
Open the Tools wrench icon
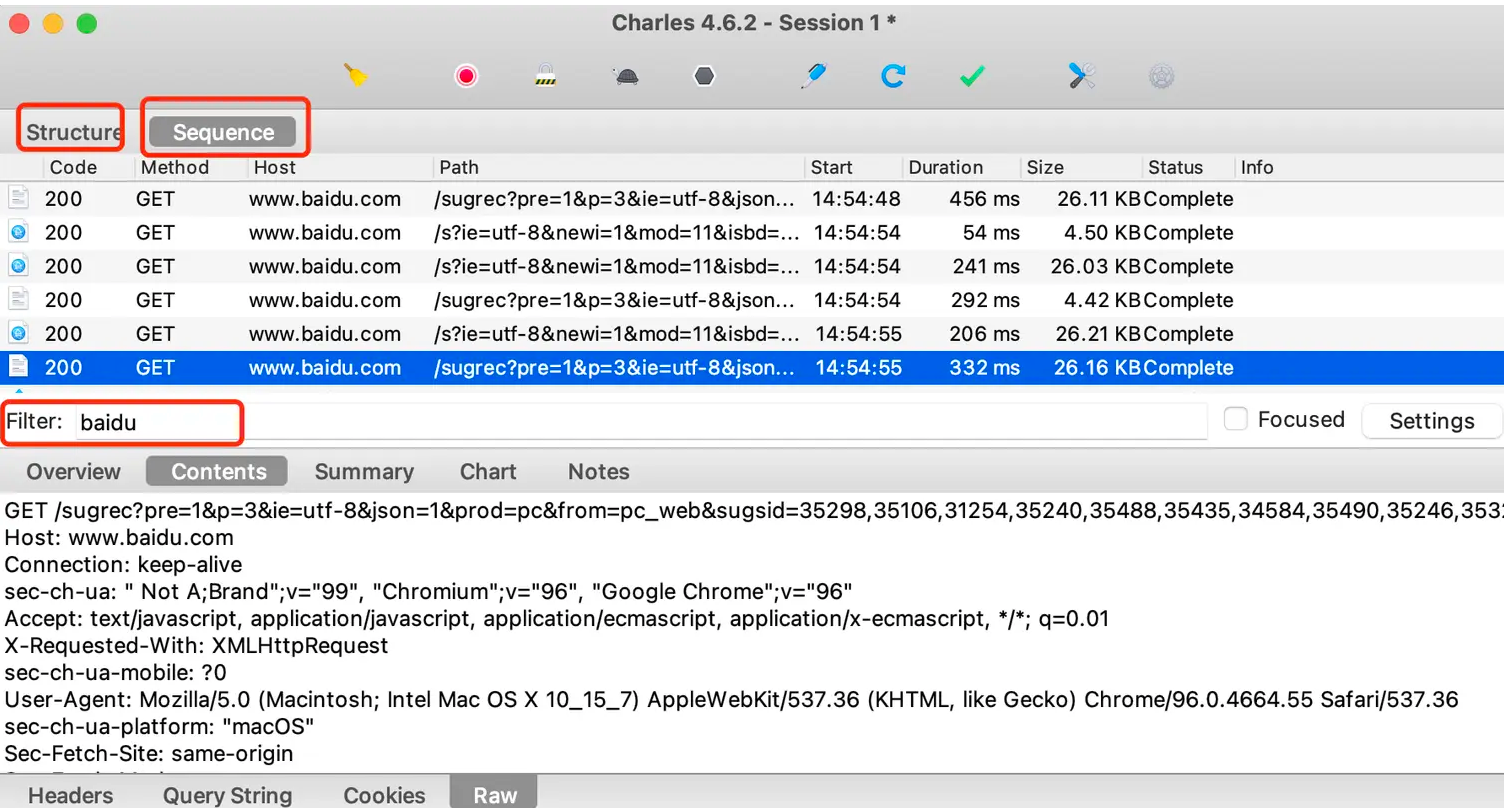coord(1082,76)
